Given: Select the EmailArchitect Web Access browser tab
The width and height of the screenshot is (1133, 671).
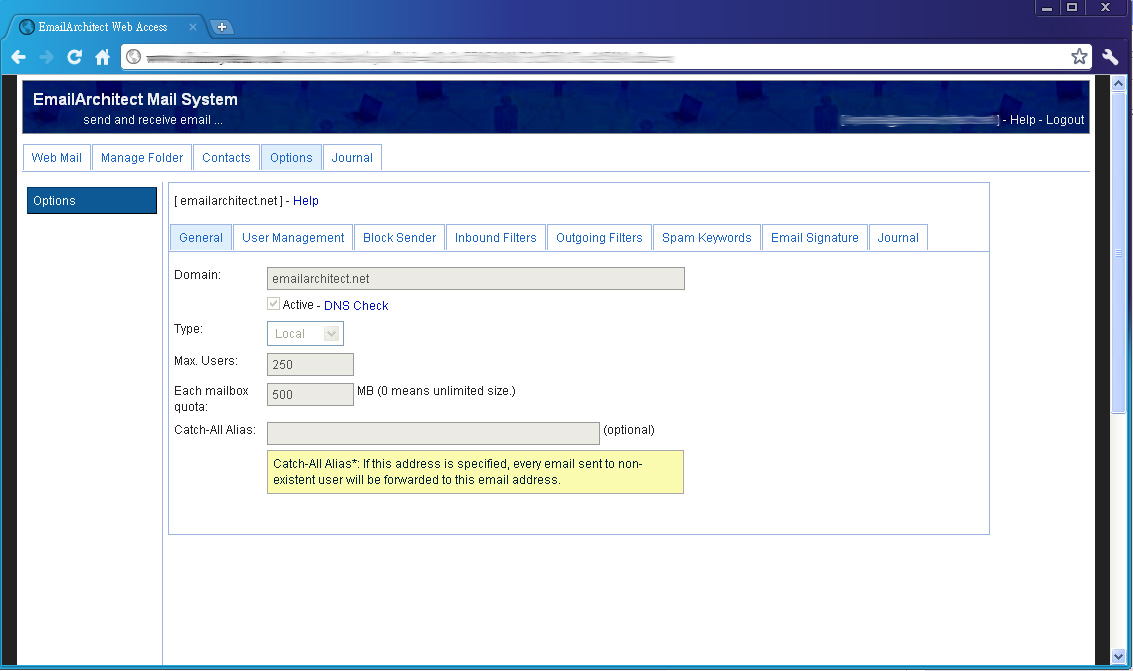Looking at the screenshot, I should click(x=108, y=27).
